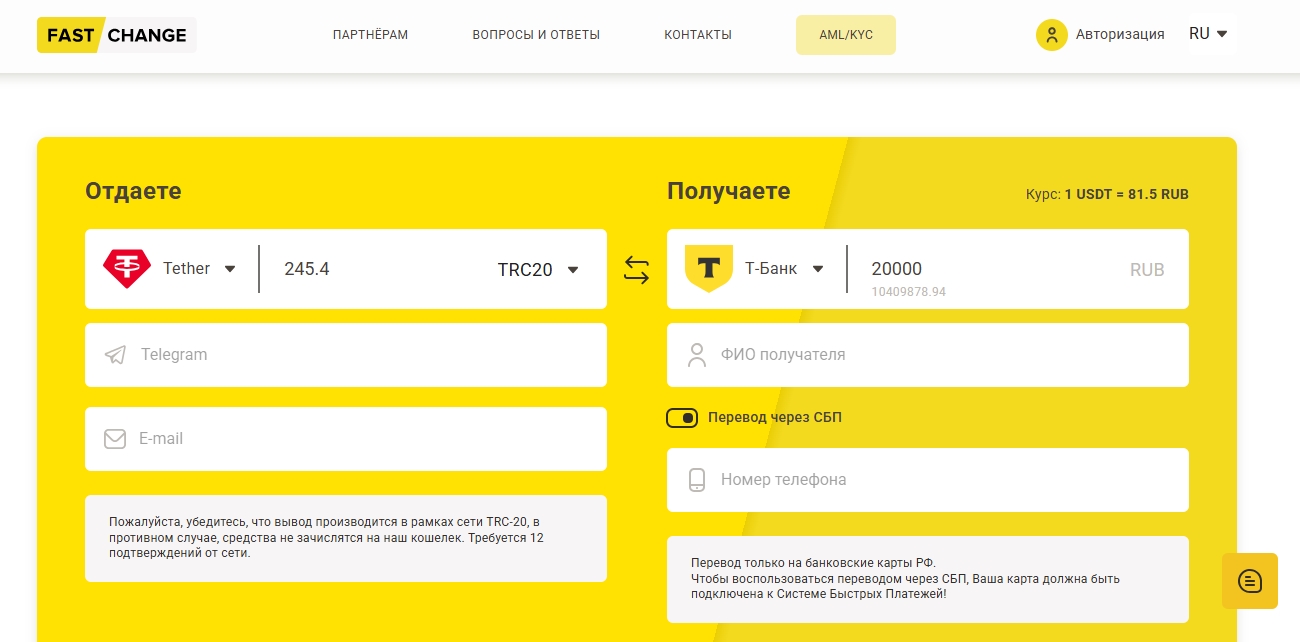Open the live chat widget

coord(1250,581)
